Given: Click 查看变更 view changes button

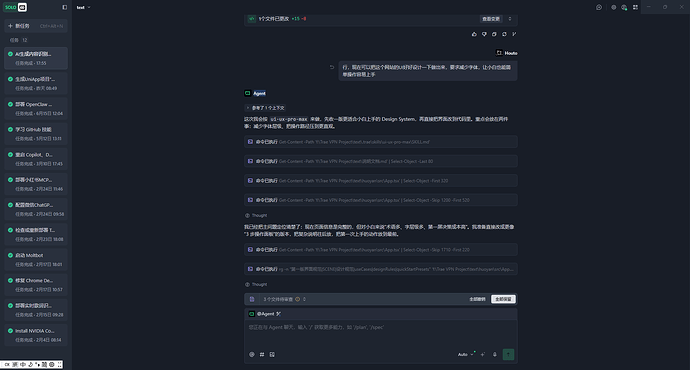Looking at the screenshot, I should (491, 19).
